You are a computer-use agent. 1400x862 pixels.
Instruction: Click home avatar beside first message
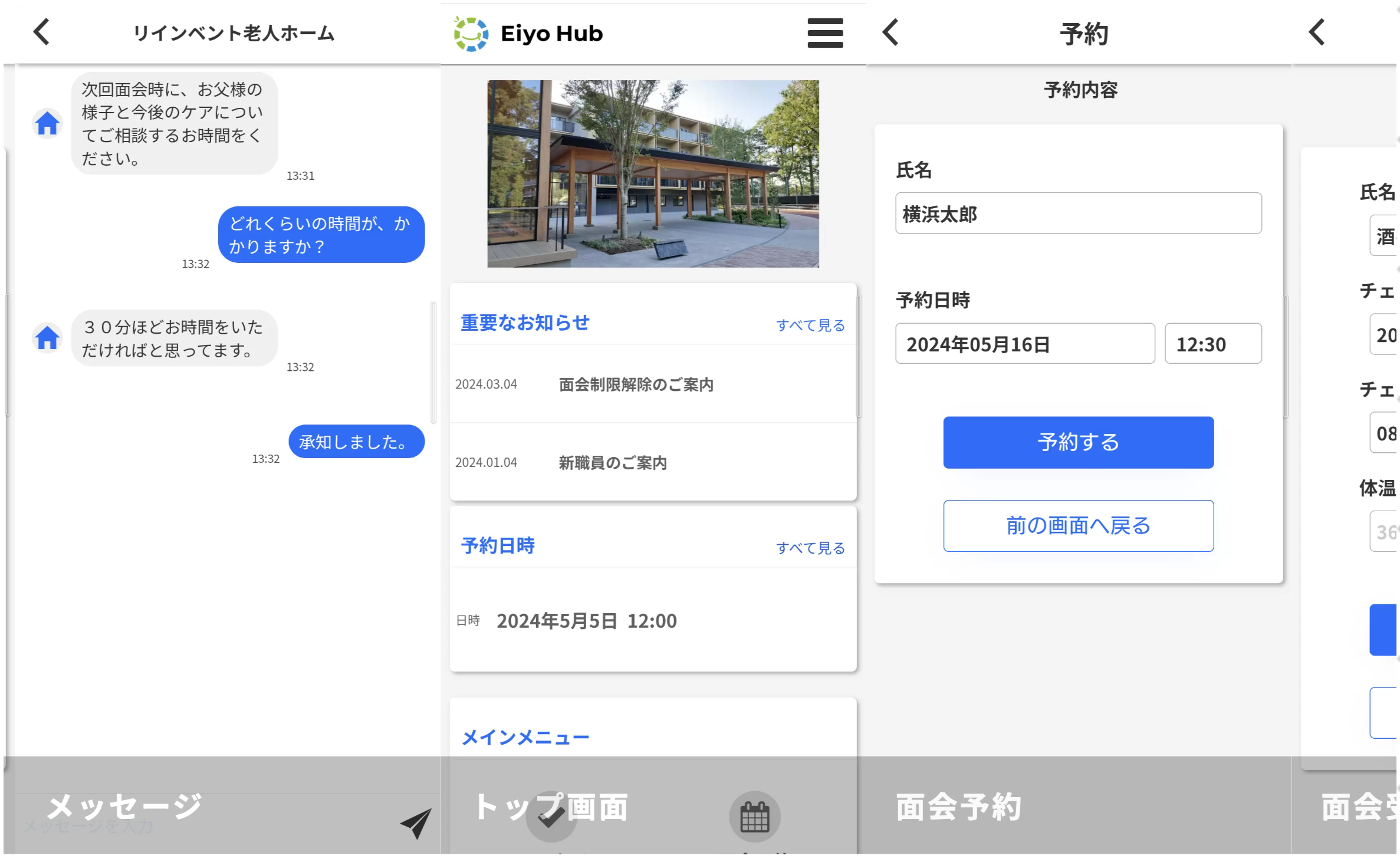pyautogui.click(x=47, y=123)
